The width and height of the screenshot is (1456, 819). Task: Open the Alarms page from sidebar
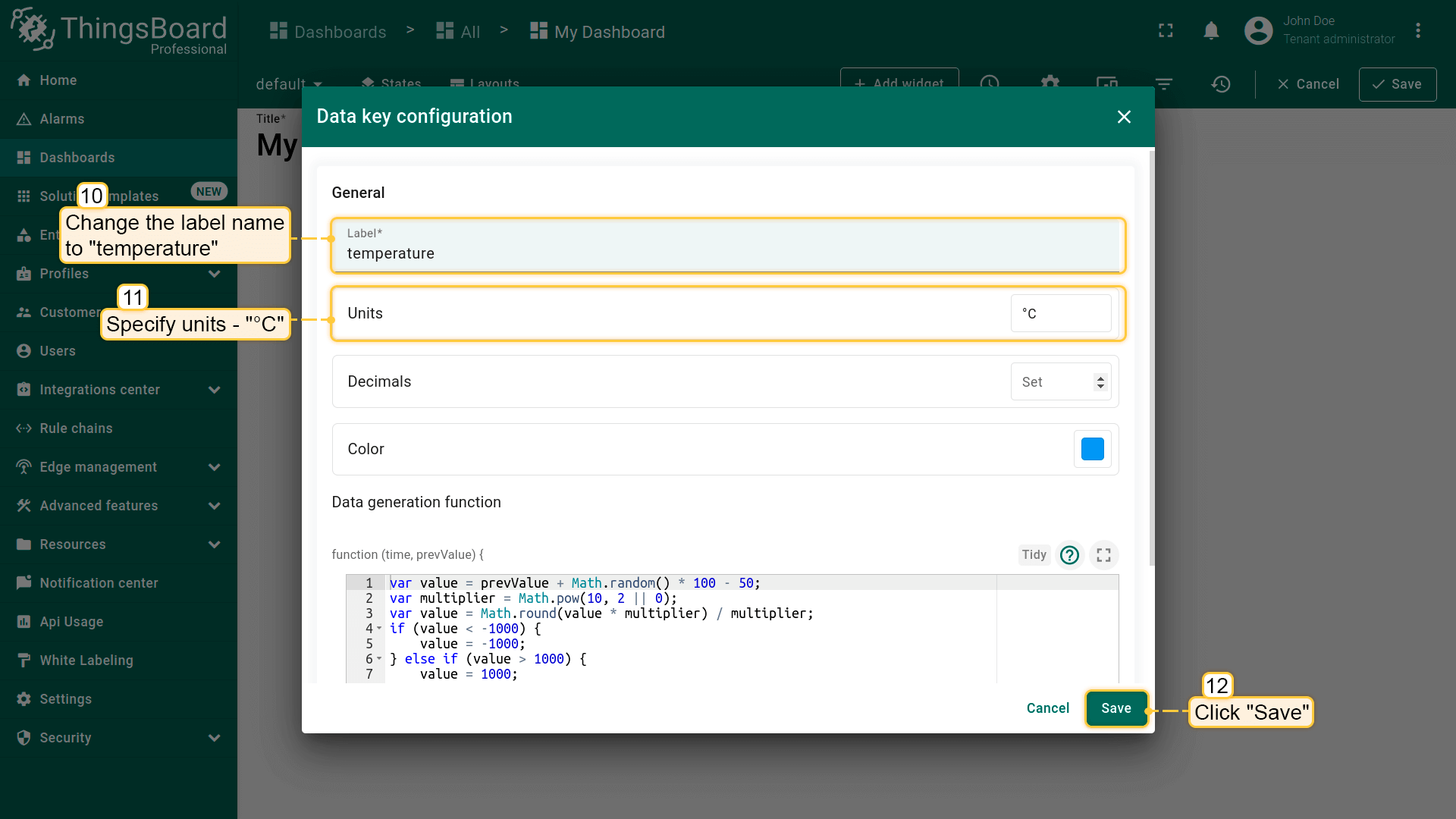[x=61, y=119]
